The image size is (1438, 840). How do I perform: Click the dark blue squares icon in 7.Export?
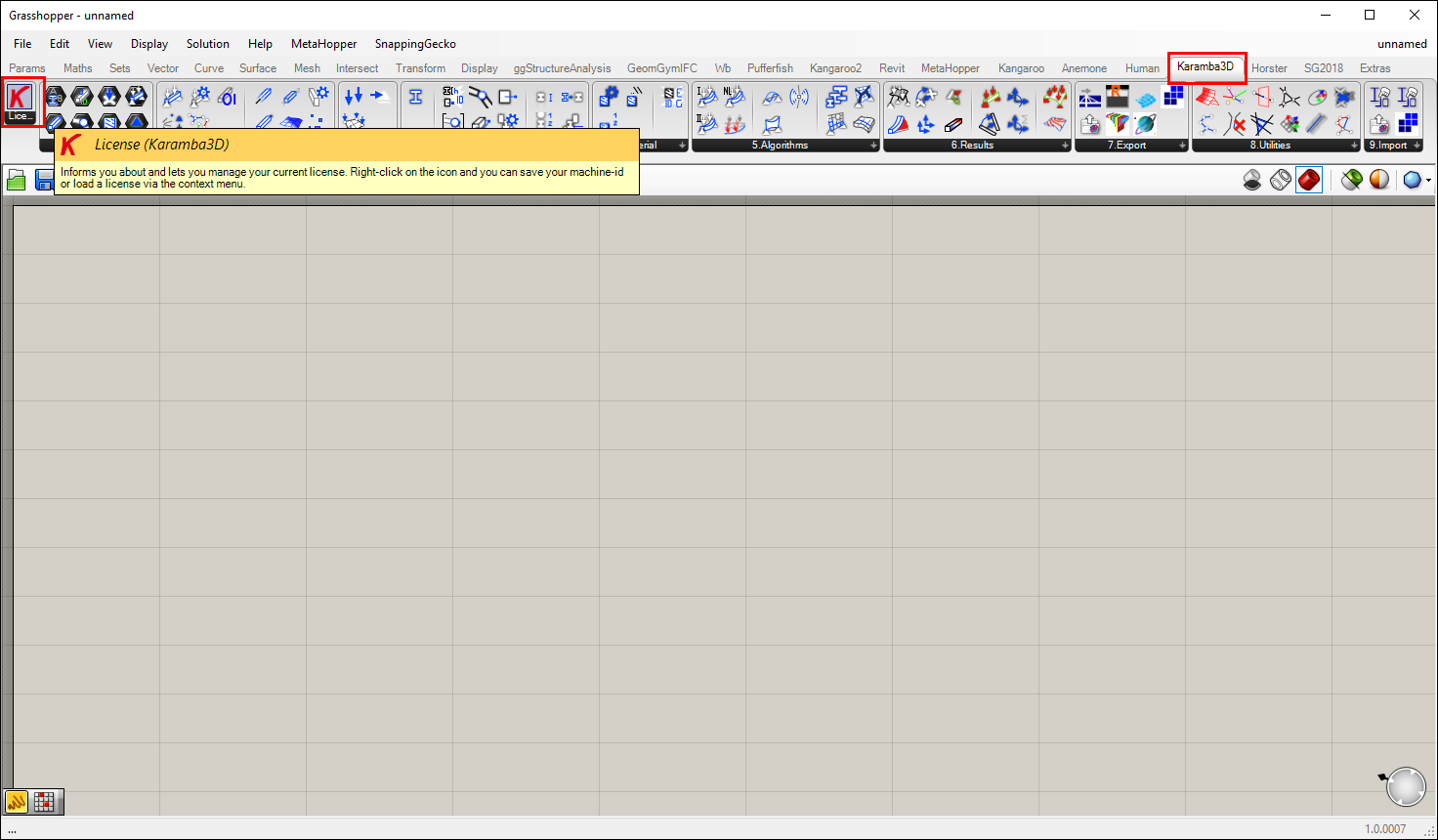point(1173,96)
